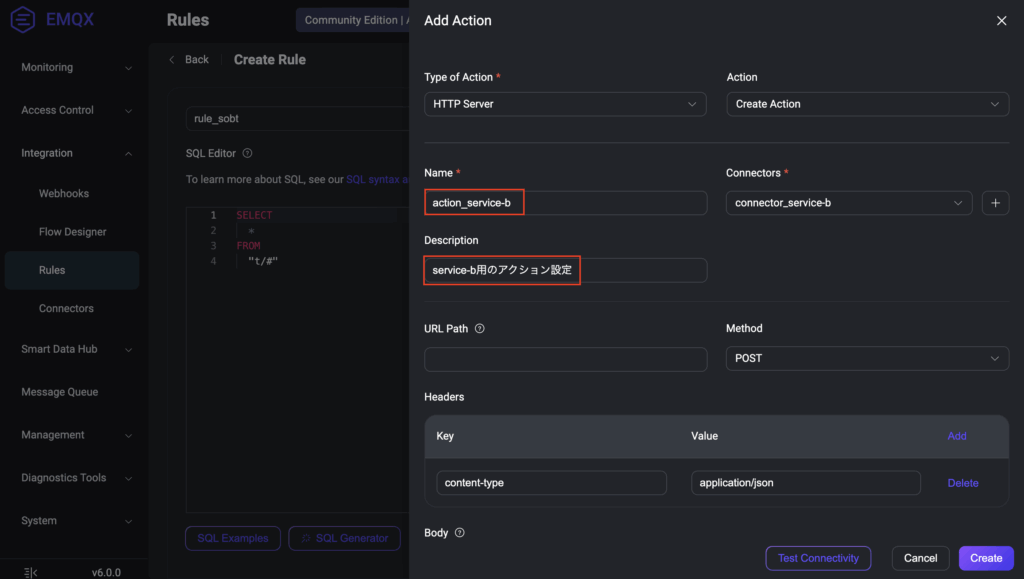Viewport: 1024px width, 579px height.
Task: Open the Method POST dropdown
Action: (867, 358)
